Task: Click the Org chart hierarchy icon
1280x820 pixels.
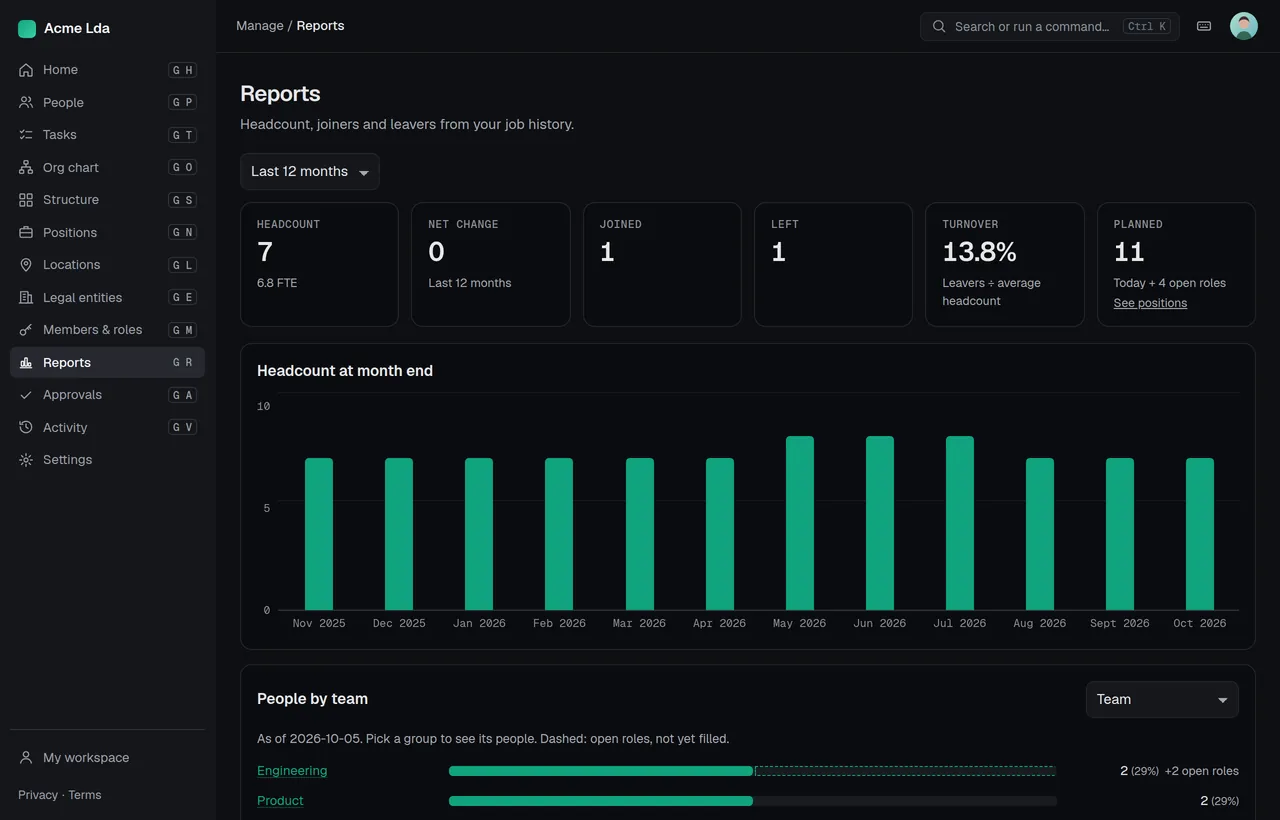Action: click(x=26, y=168)
